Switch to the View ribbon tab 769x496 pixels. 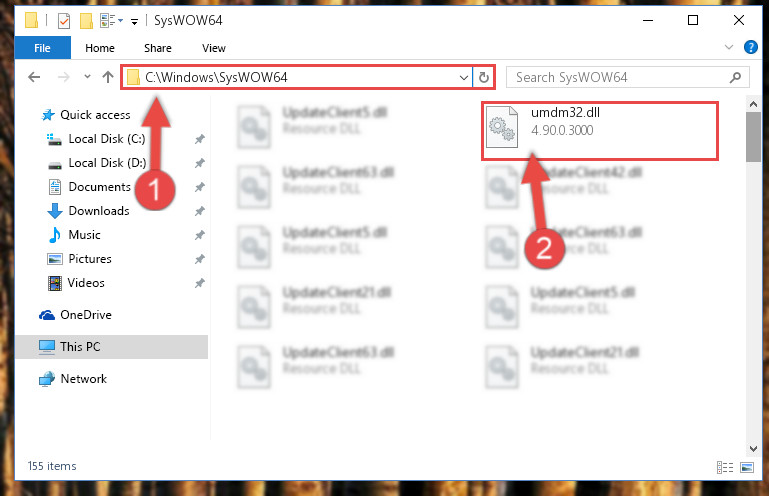point(214,48)
